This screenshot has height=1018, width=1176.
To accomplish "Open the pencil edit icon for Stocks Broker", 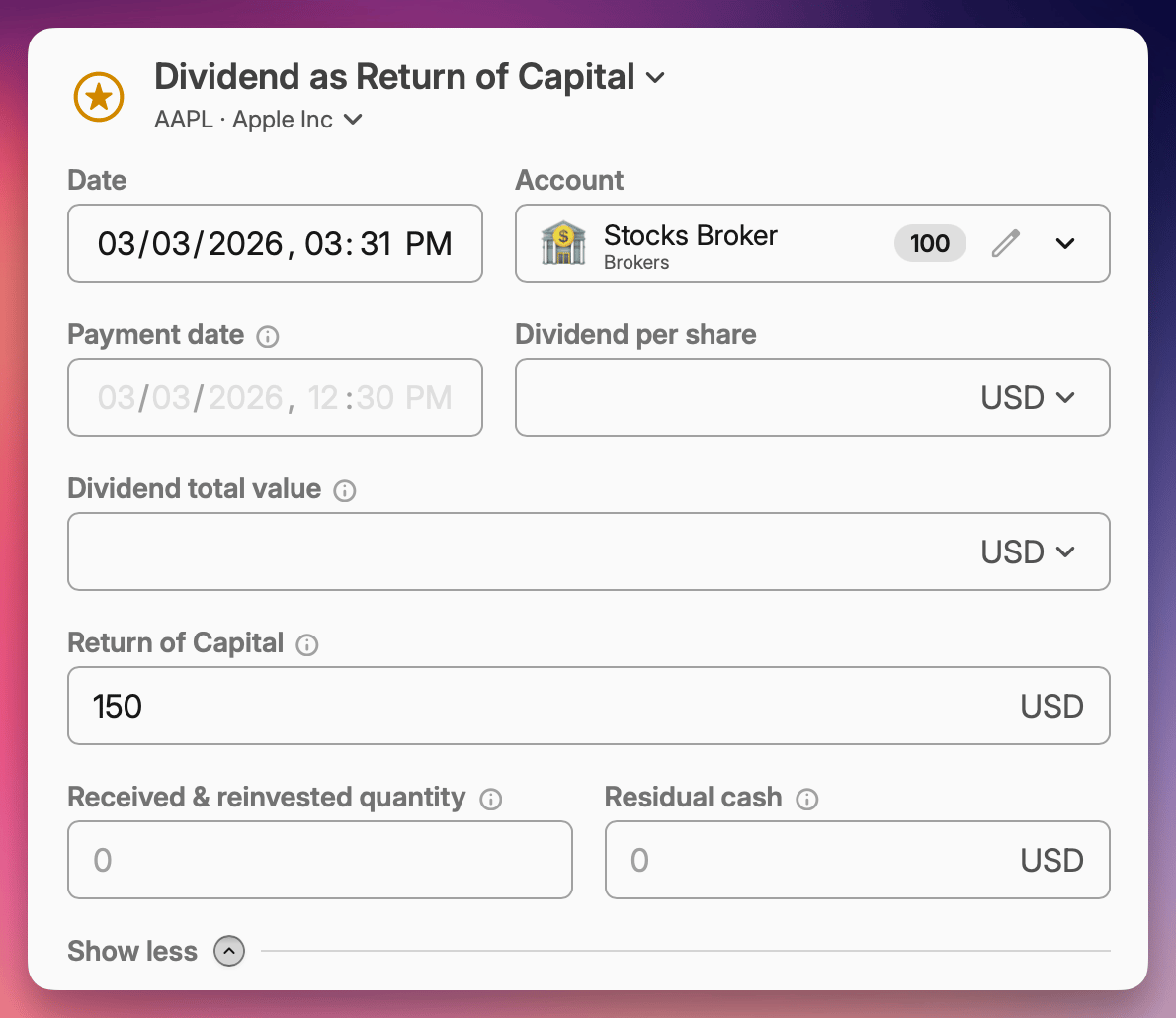I will pos(1005,243).
